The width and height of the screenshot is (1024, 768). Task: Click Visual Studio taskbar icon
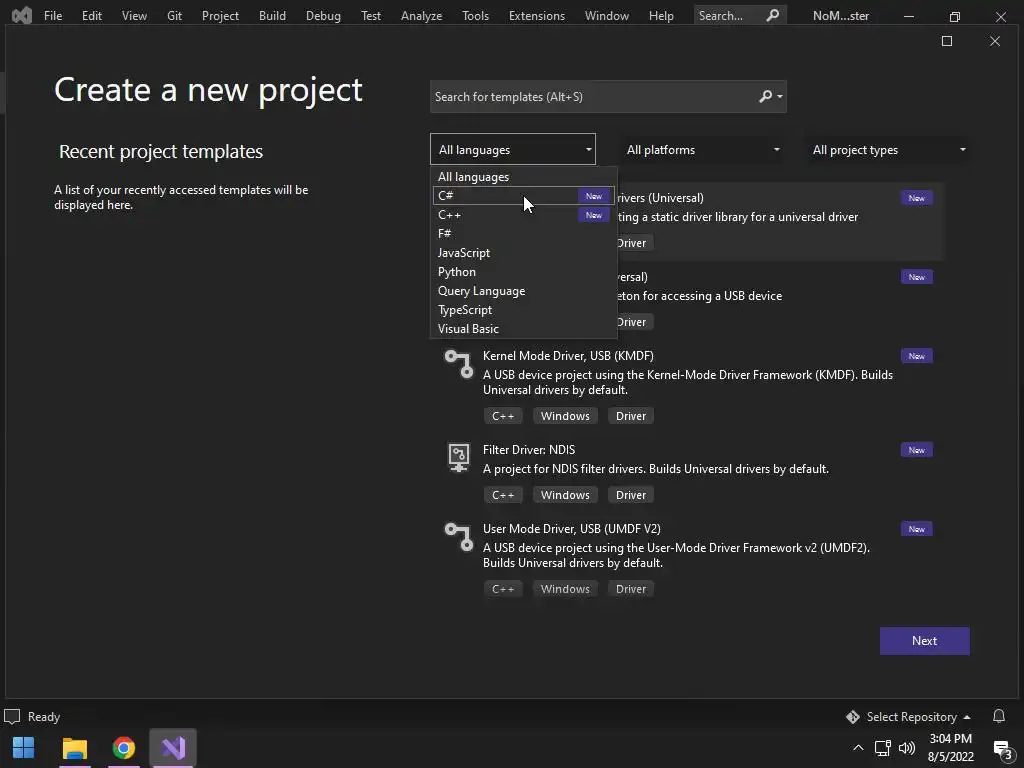click(x=173, y=748)
